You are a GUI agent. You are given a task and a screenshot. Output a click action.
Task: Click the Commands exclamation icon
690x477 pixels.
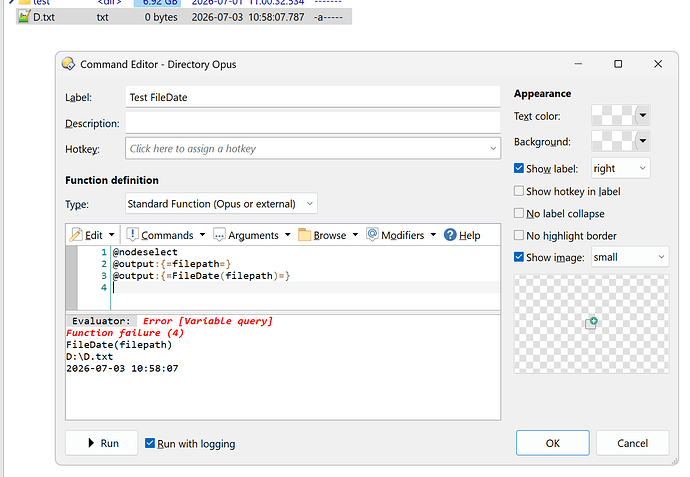tap(132, 235)
